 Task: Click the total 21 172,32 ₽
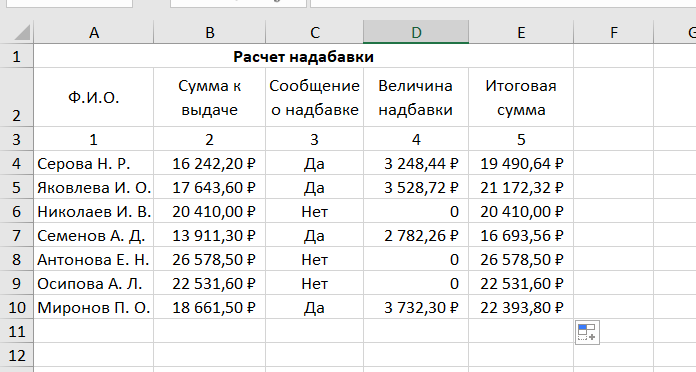coord(521,187)
